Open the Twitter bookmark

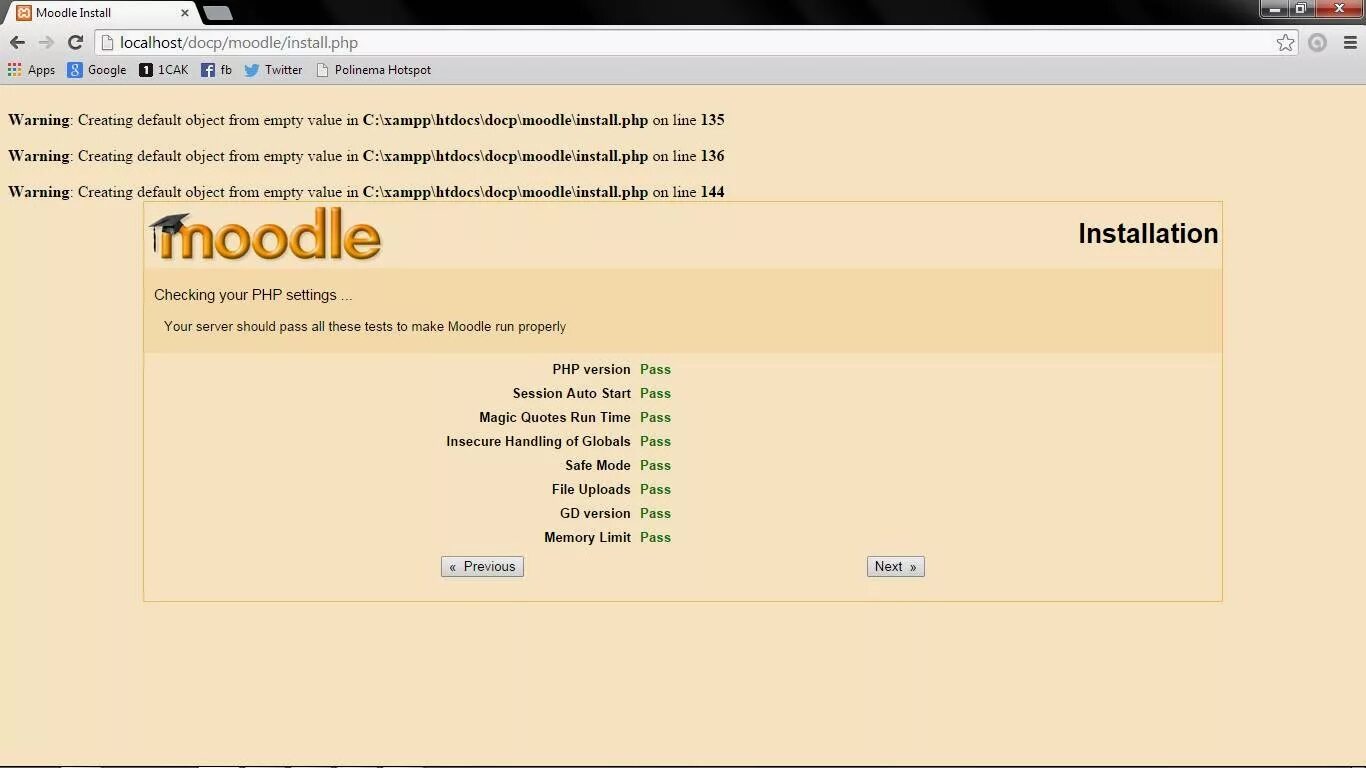pyautogui.click(x=273, y=70)
